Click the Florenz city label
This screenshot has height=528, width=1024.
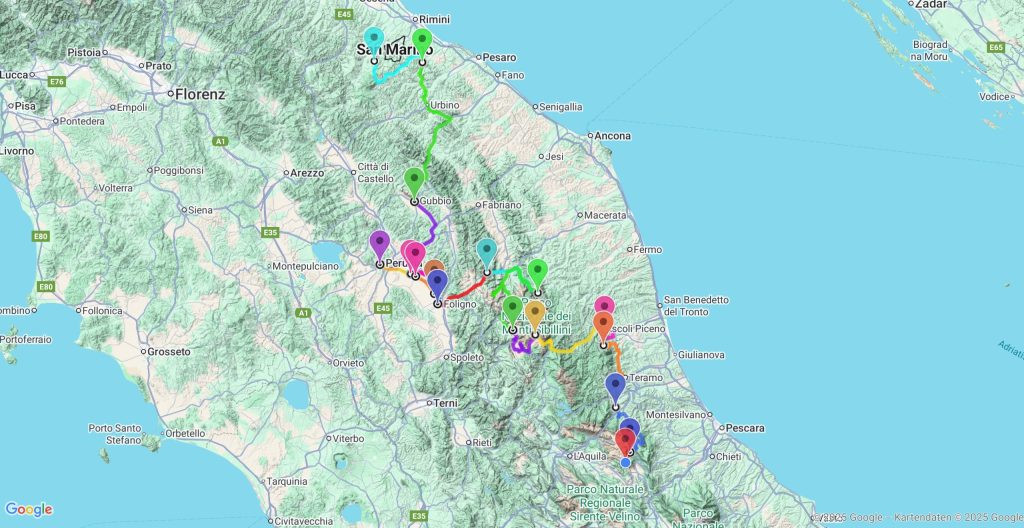199,95
